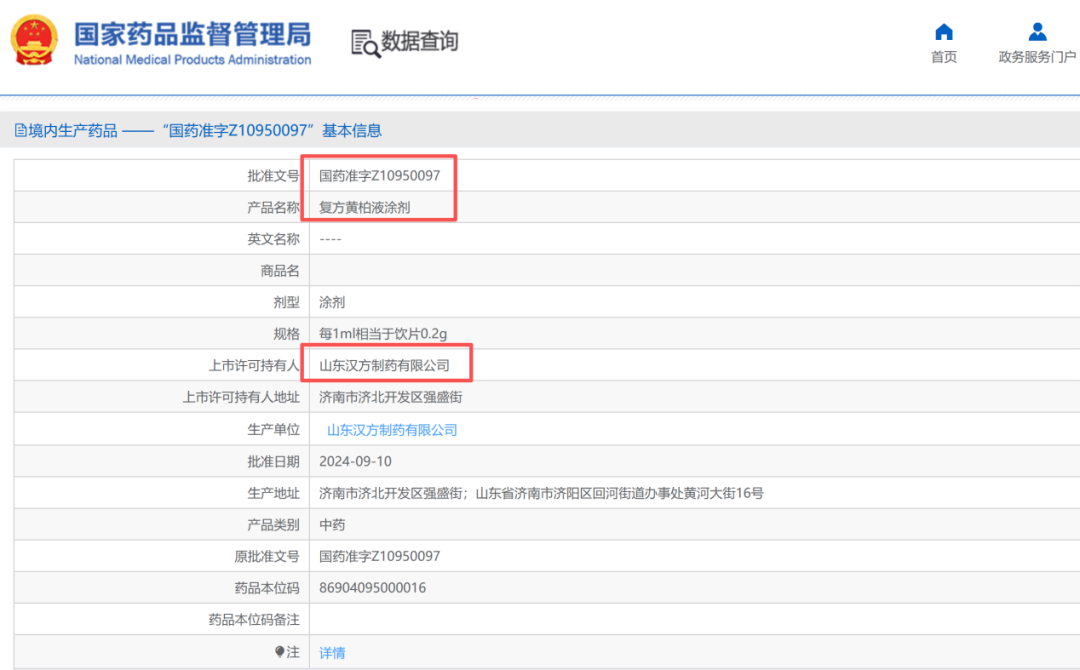The image size is (1080, 670).
Task: Click the 产品名称 label
Action: 273,207
